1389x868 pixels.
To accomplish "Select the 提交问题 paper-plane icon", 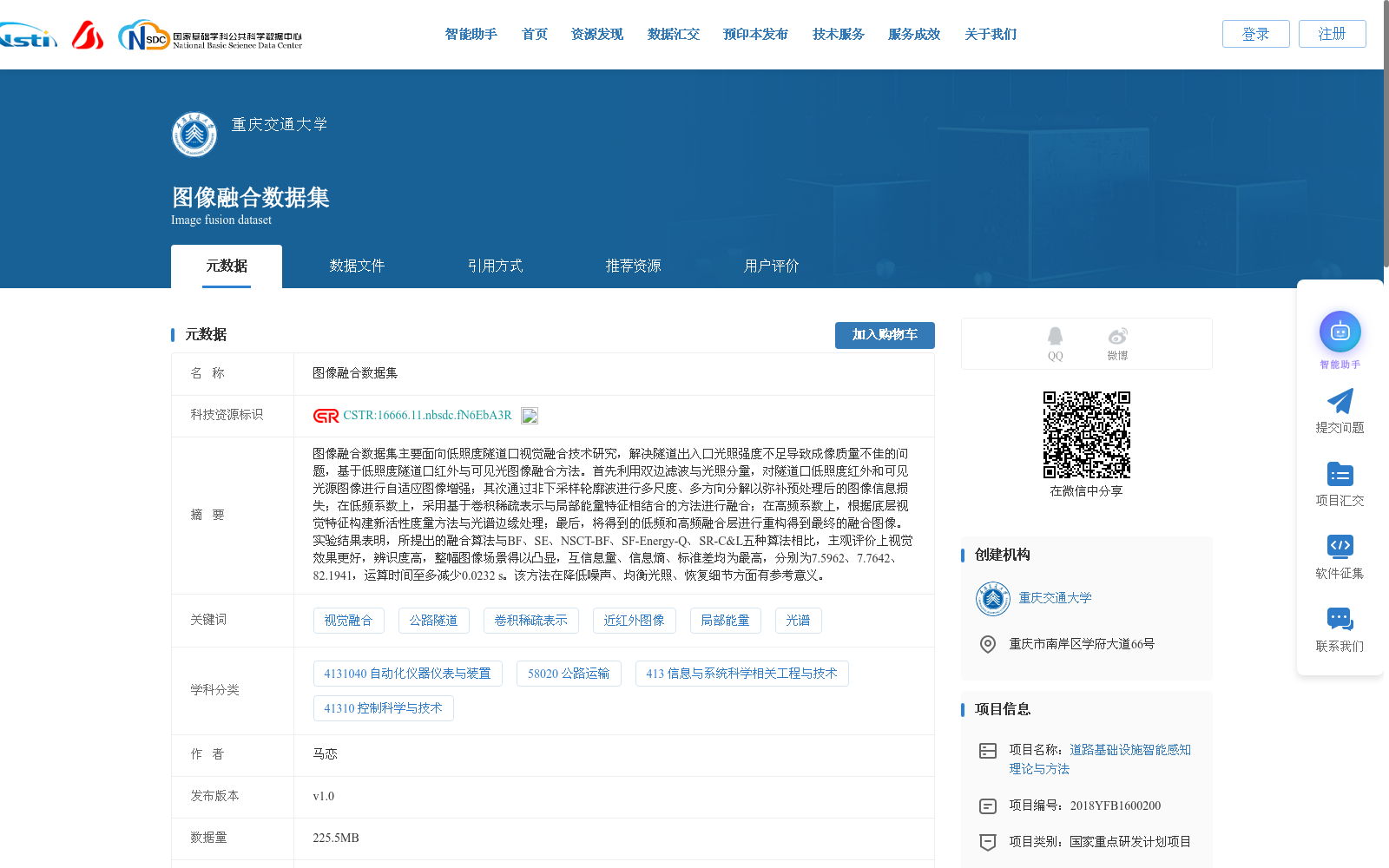I will [1340, 401].
